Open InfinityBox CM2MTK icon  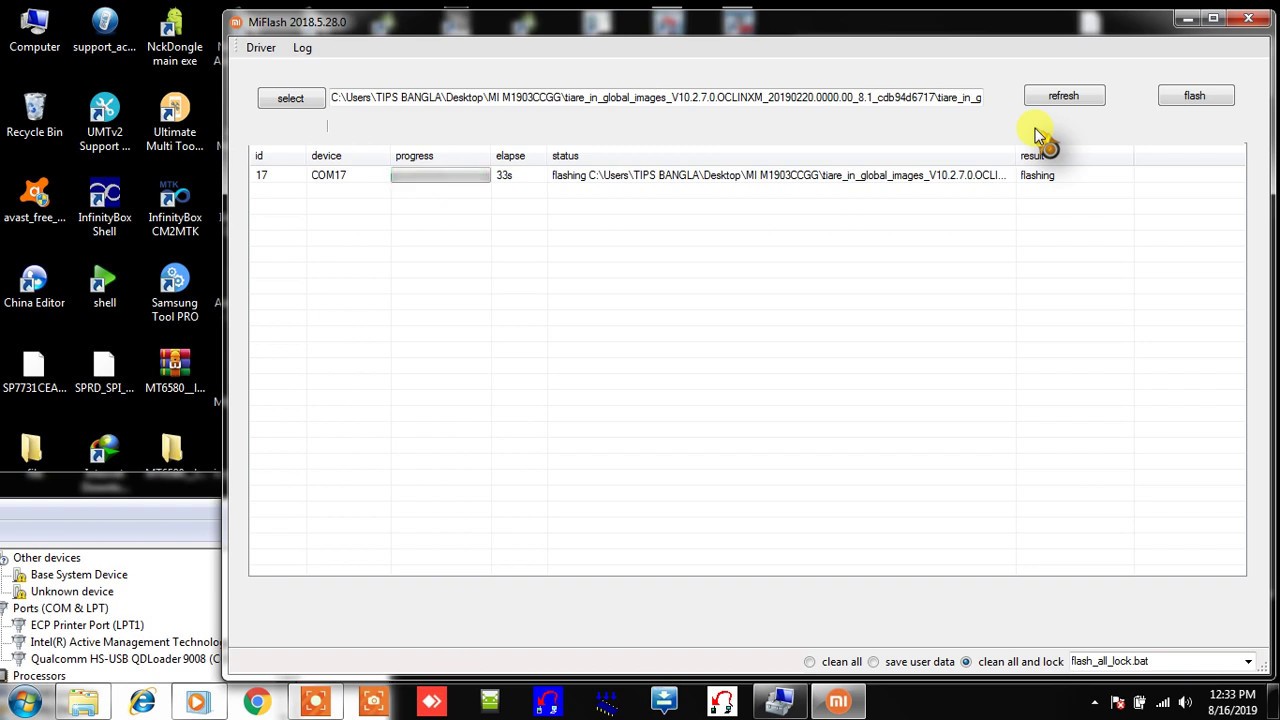click(174, 208)
